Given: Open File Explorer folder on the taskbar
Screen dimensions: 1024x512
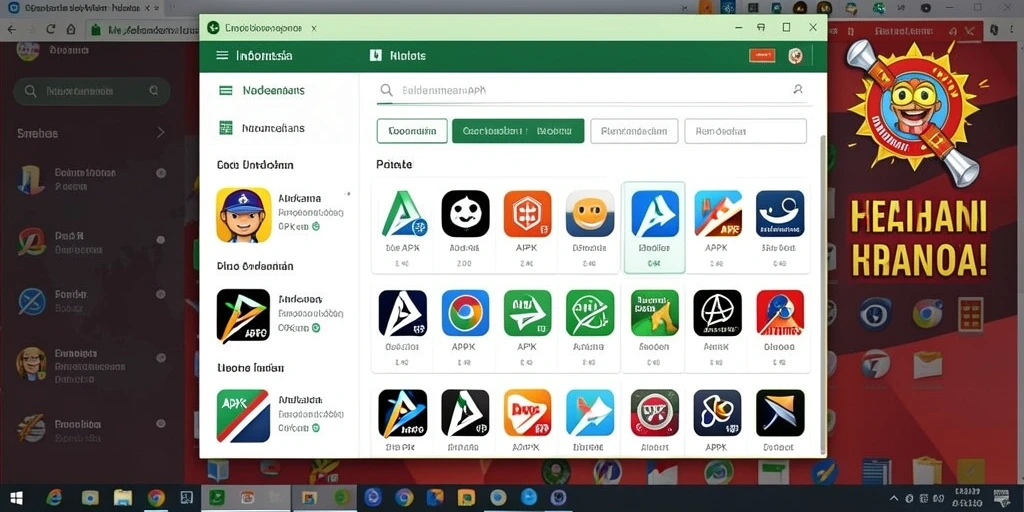Looking at the screenshot, I should point(122,498).
